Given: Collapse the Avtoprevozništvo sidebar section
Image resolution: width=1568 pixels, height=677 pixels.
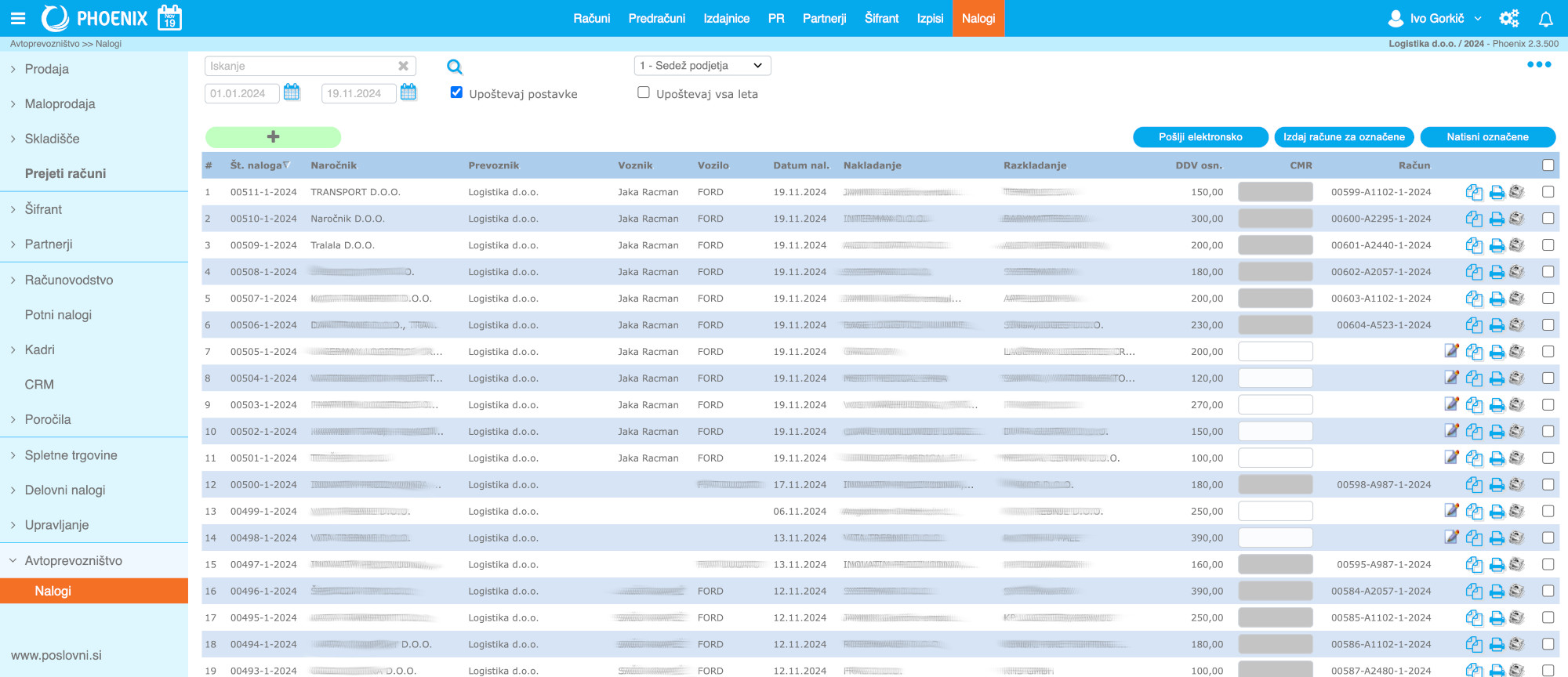Looking at the screenshot, I should [73, 560].
